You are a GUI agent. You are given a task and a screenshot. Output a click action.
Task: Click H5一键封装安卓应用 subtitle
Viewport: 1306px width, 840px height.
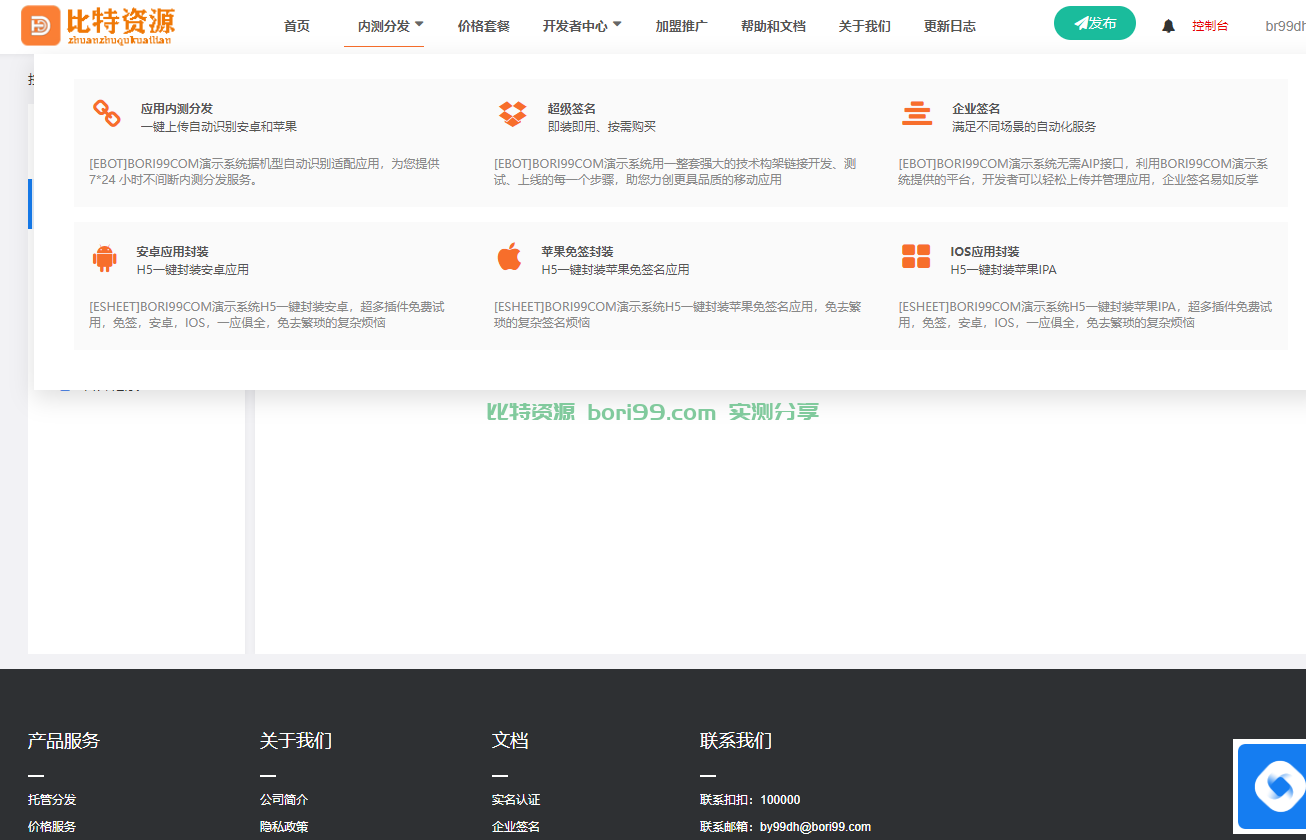point(193,270)
